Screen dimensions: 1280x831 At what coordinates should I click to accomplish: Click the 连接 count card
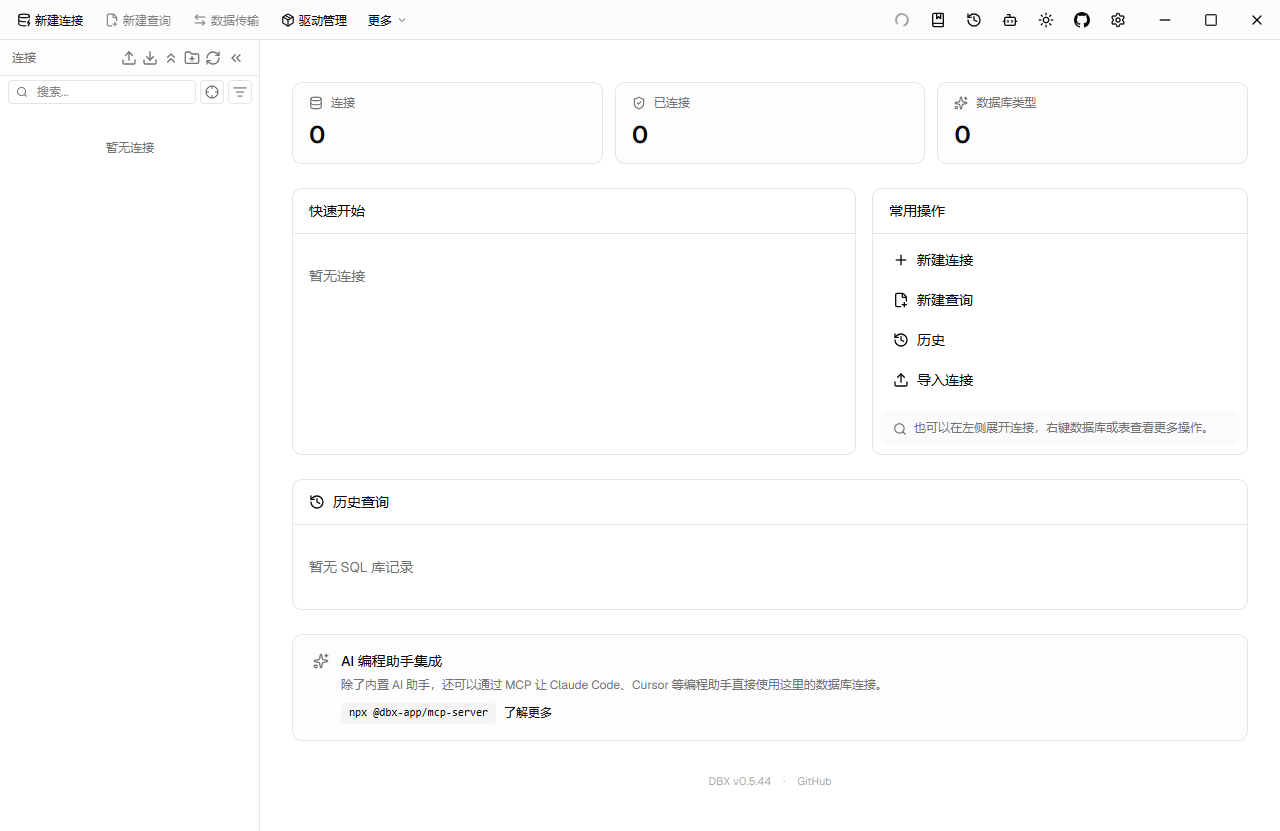click(x=447, y=123)
